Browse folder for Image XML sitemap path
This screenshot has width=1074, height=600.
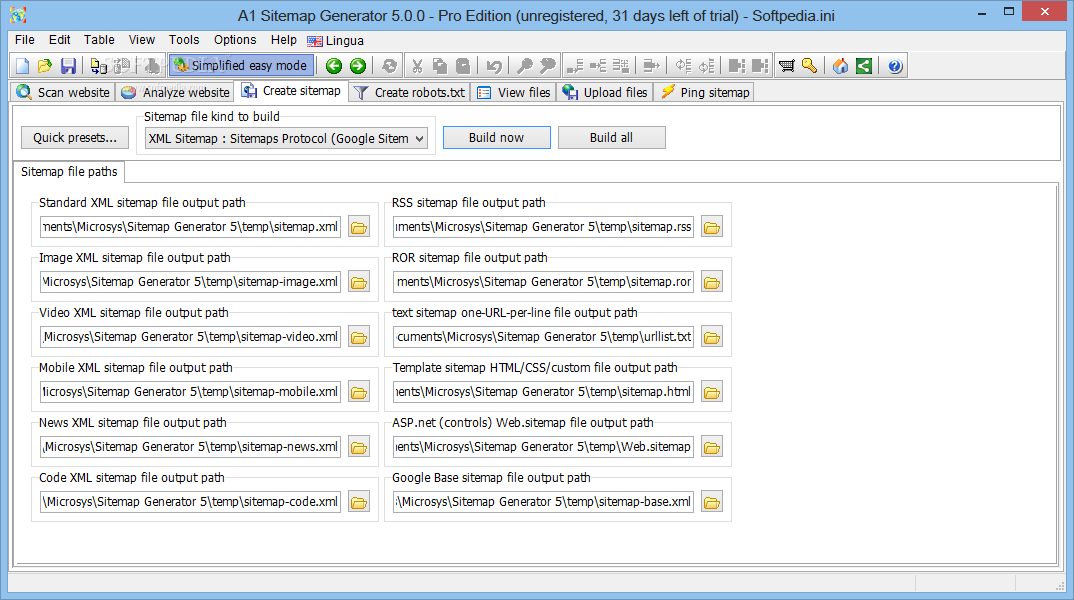[359, 282]
